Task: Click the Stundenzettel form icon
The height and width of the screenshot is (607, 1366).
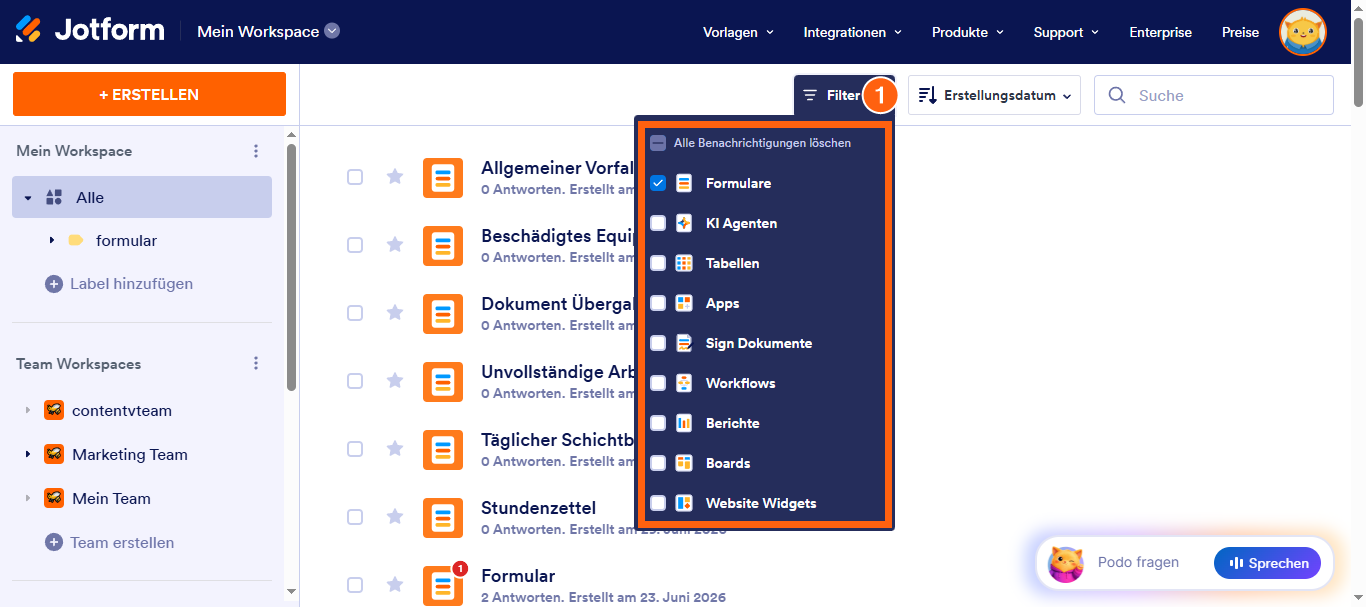Action: click(443, 518)
